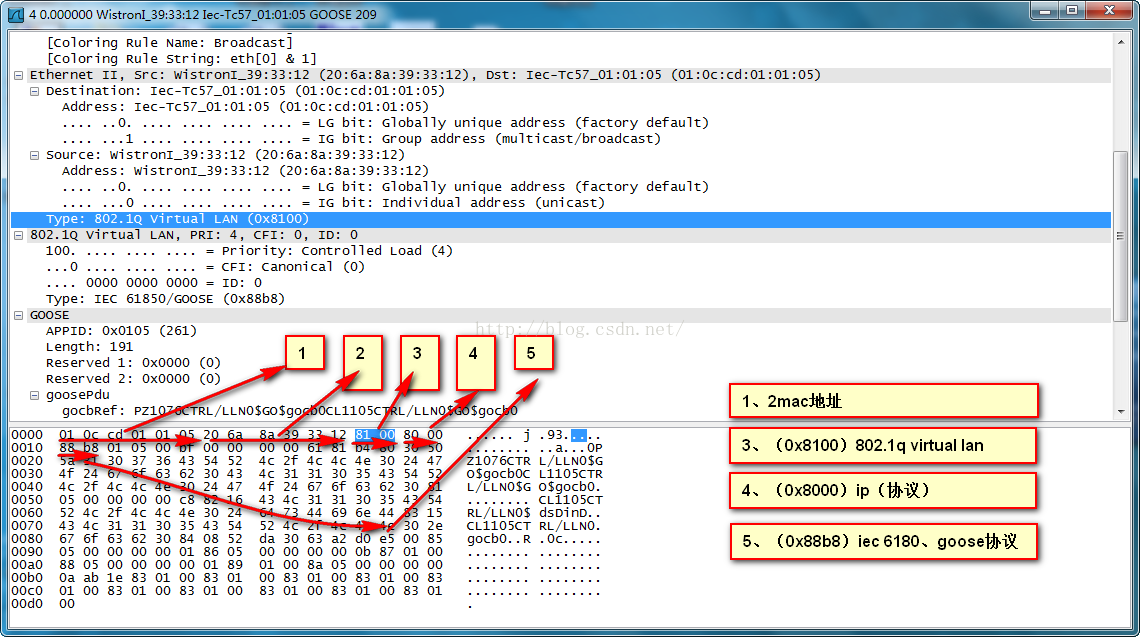
Task: Select Source Address WistronI_39:33:12 row
Action: coord(245,171)
